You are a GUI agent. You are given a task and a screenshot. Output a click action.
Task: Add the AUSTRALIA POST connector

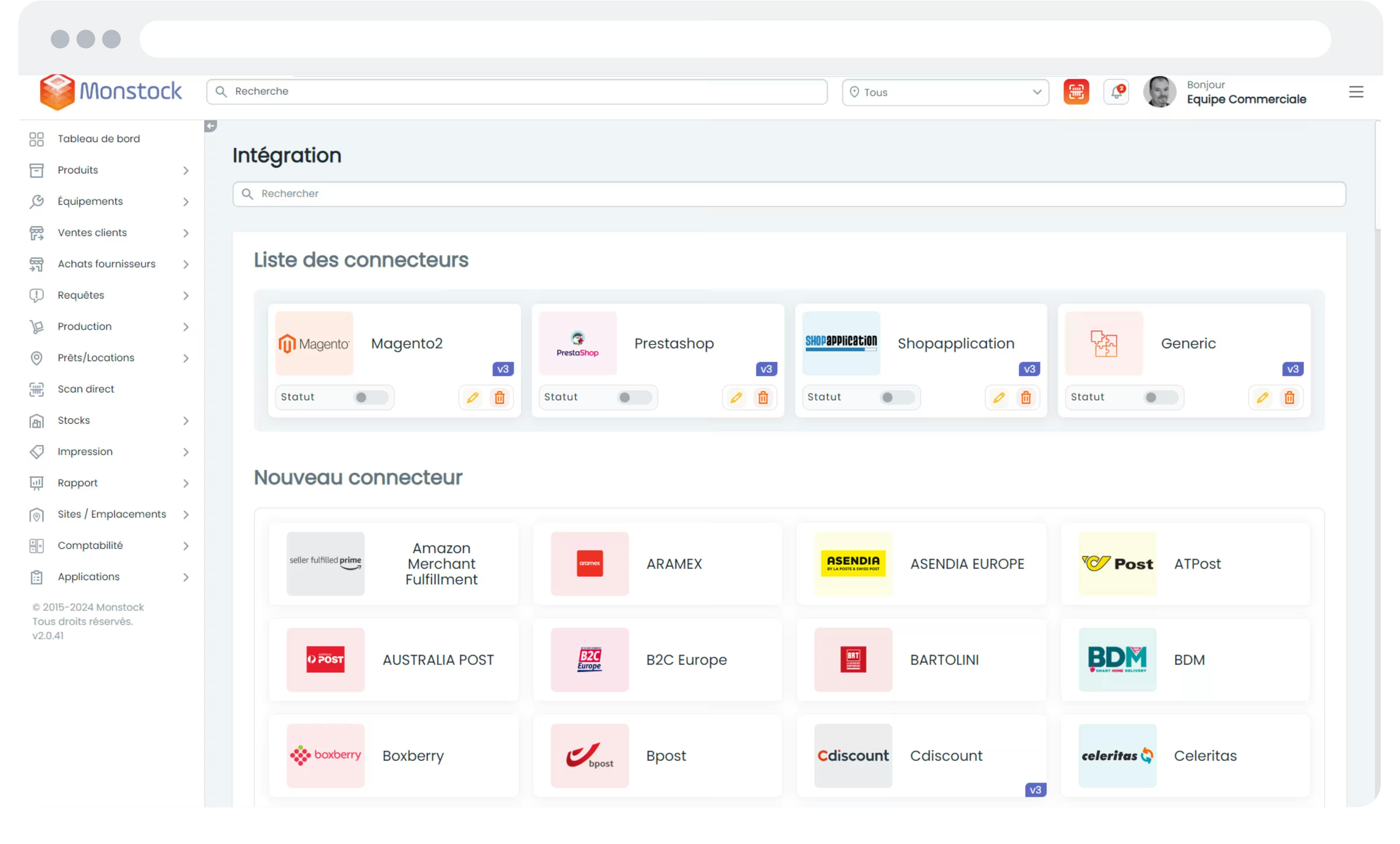[393, 660]
